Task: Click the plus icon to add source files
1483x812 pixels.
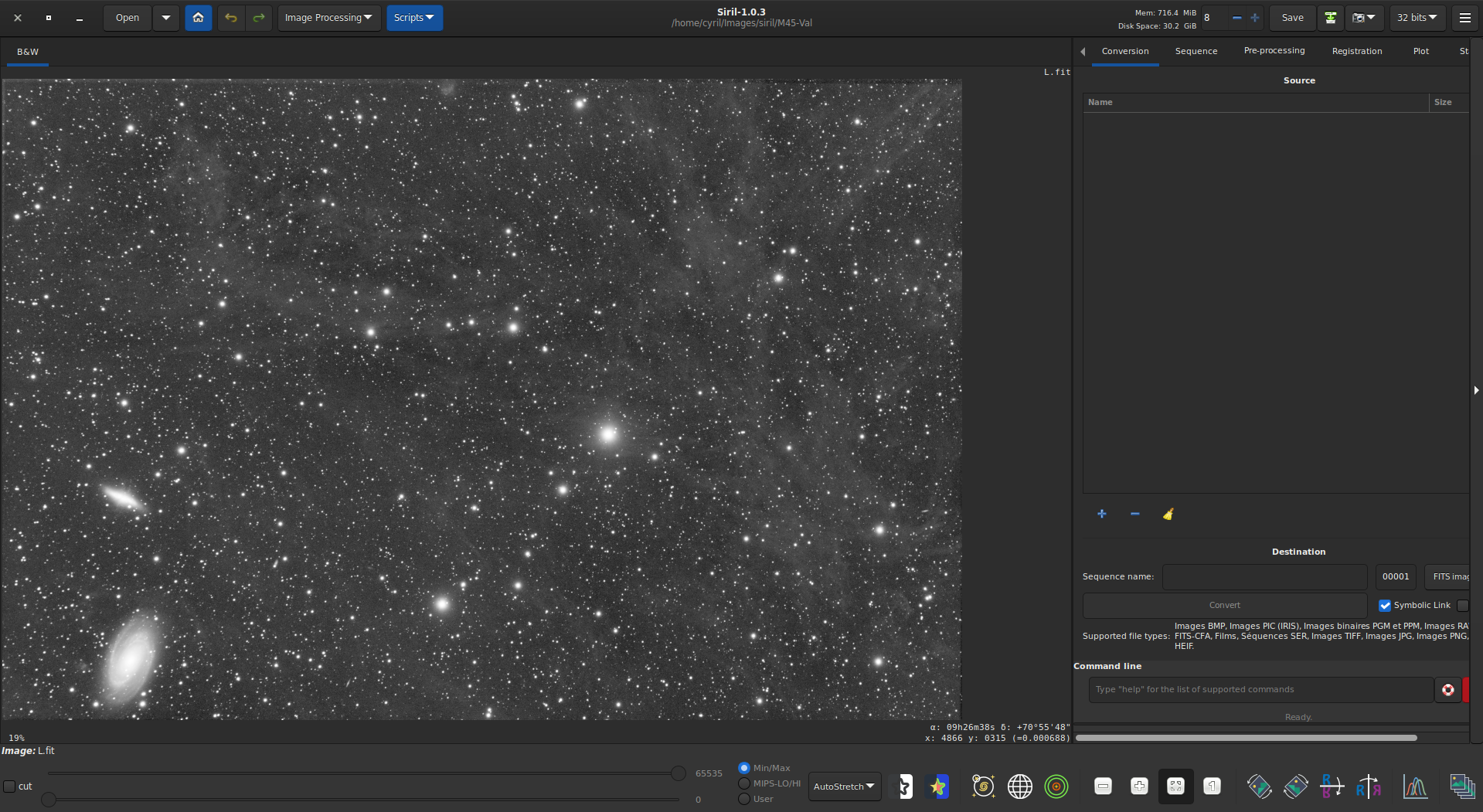Action: (x=1101, y=514)
